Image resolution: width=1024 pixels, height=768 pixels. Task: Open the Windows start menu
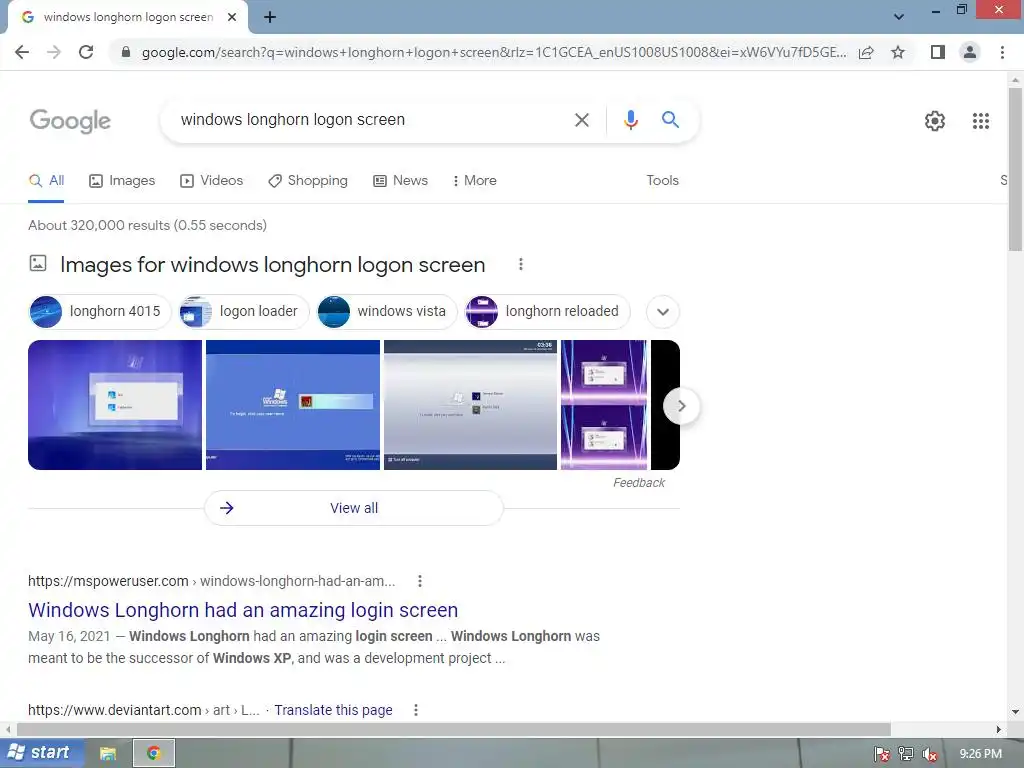(x=40, y=753)
